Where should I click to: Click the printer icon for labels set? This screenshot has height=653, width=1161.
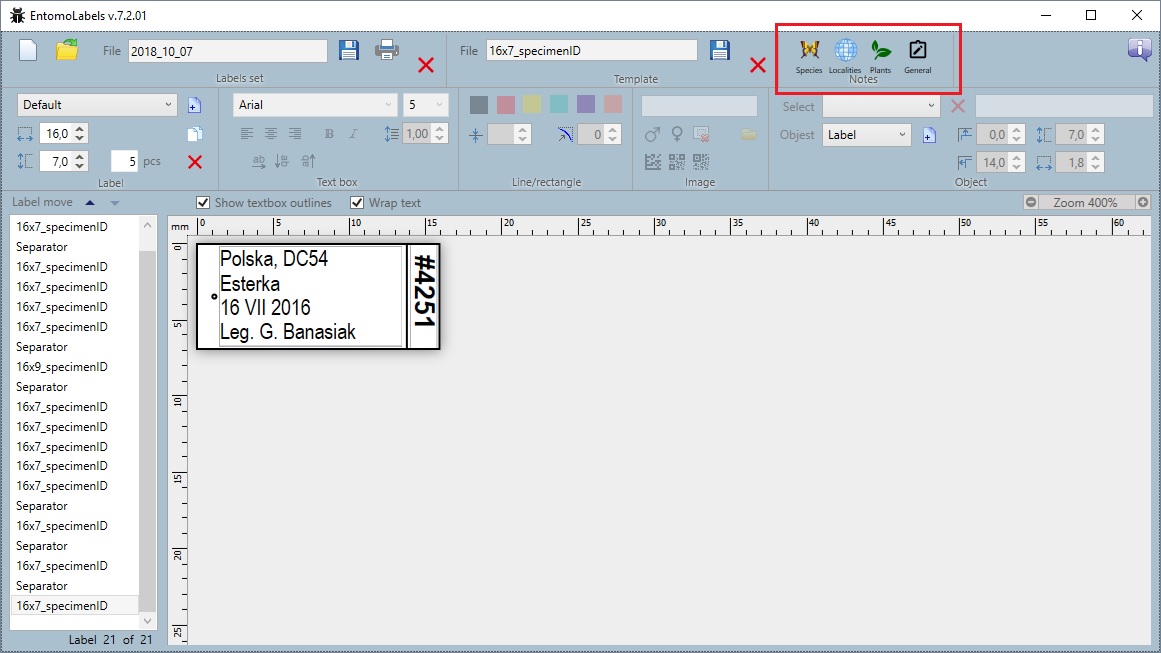point(387,50)
